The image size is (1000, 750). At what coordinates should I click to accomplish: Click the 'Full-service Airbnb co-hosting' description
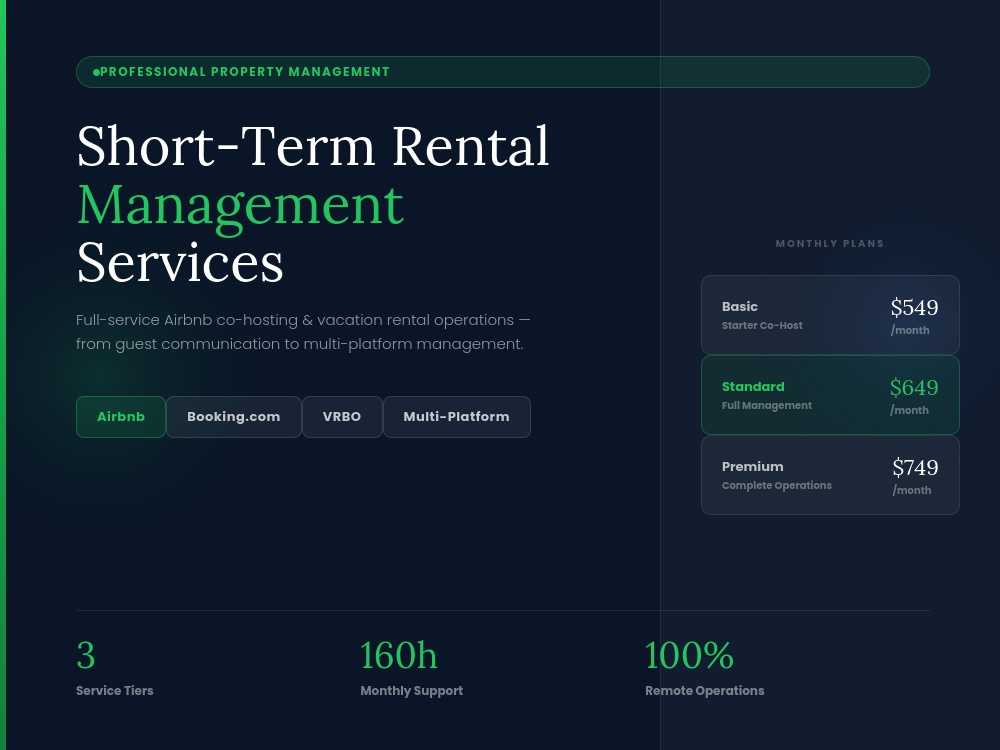click(x=303, y=332)
